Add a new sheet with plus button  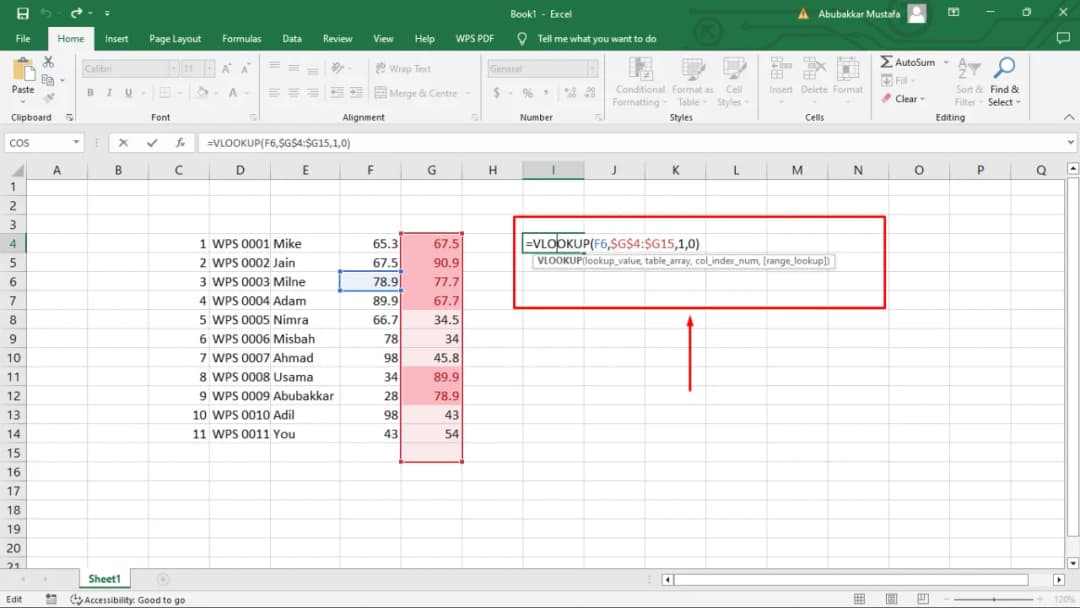point(163,579)
